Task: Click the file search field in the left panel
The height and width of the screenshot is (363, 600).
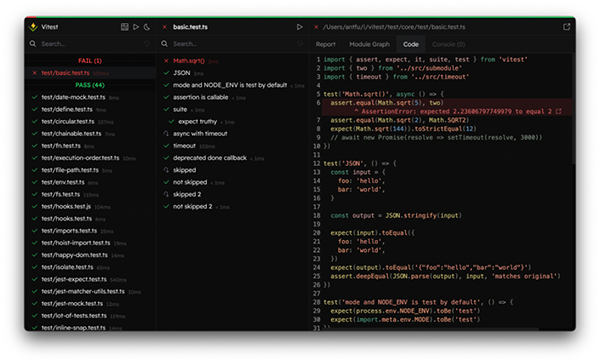Action: pos(90,44)
